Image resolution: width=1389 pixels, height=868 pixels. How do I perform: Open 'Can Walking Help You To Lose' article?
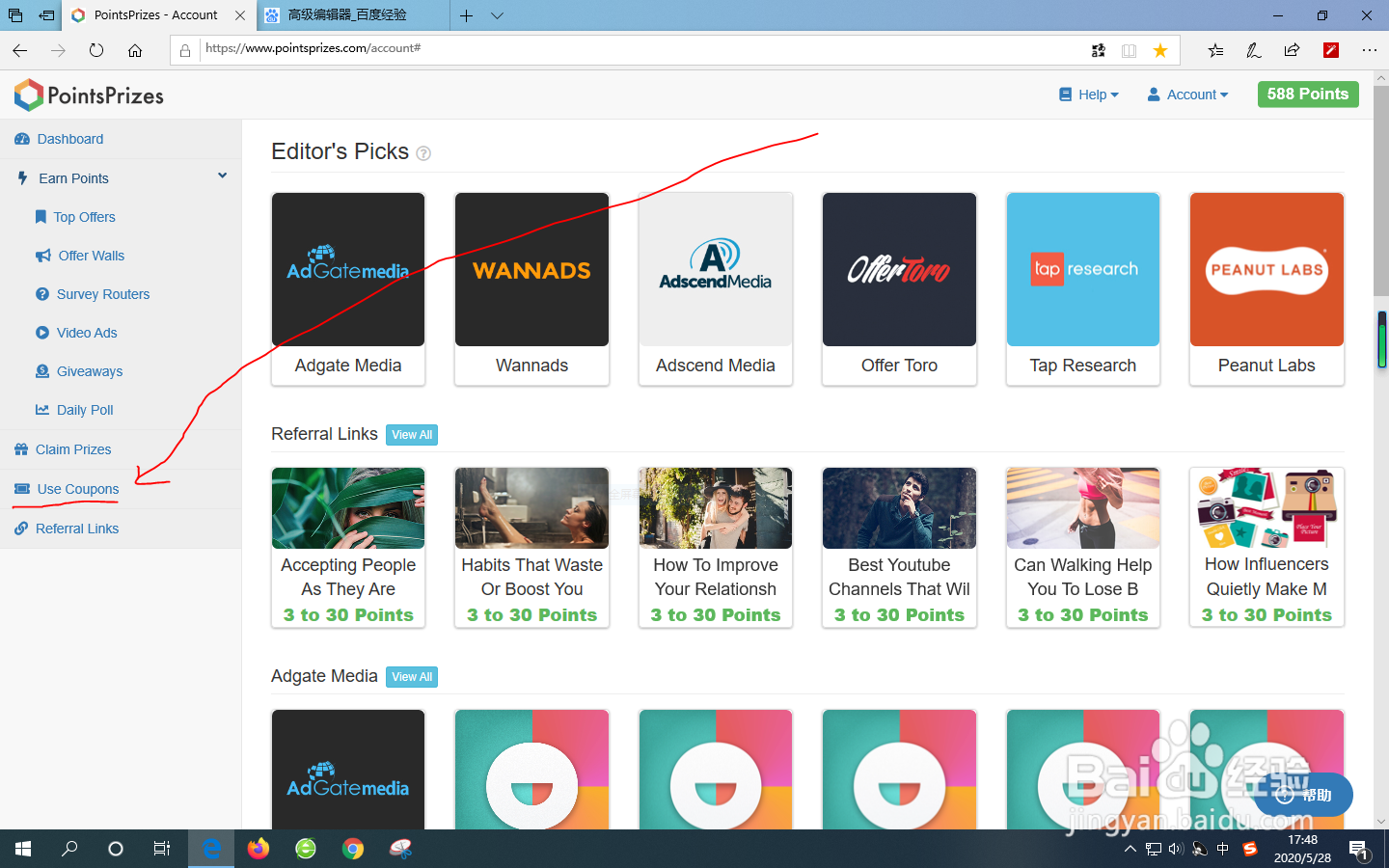click(x=1083, y=548)
